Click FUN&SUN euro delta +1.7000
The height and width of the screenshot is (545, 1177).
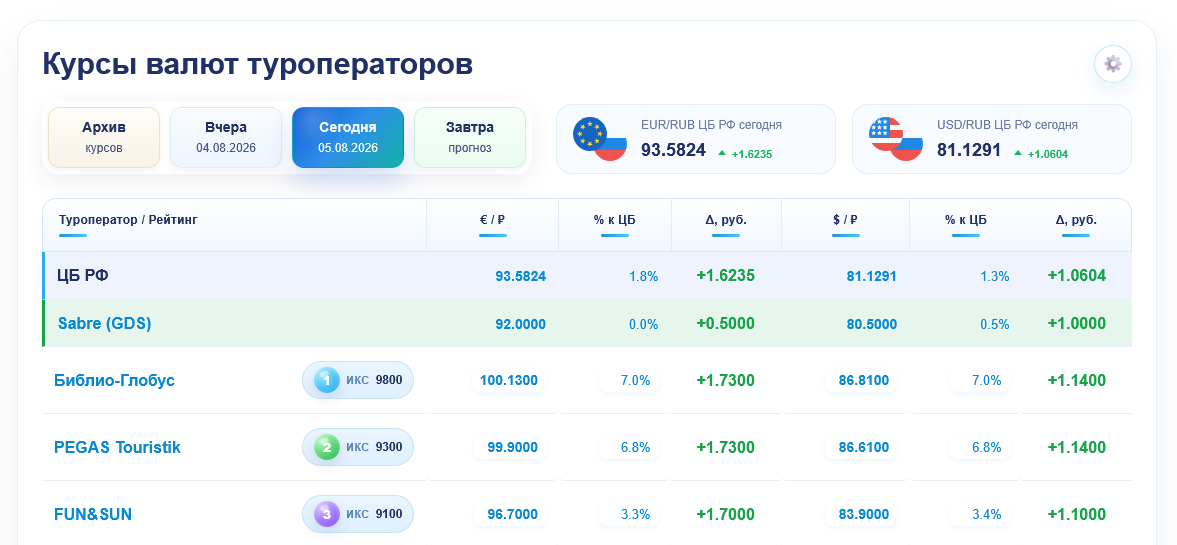725,514
